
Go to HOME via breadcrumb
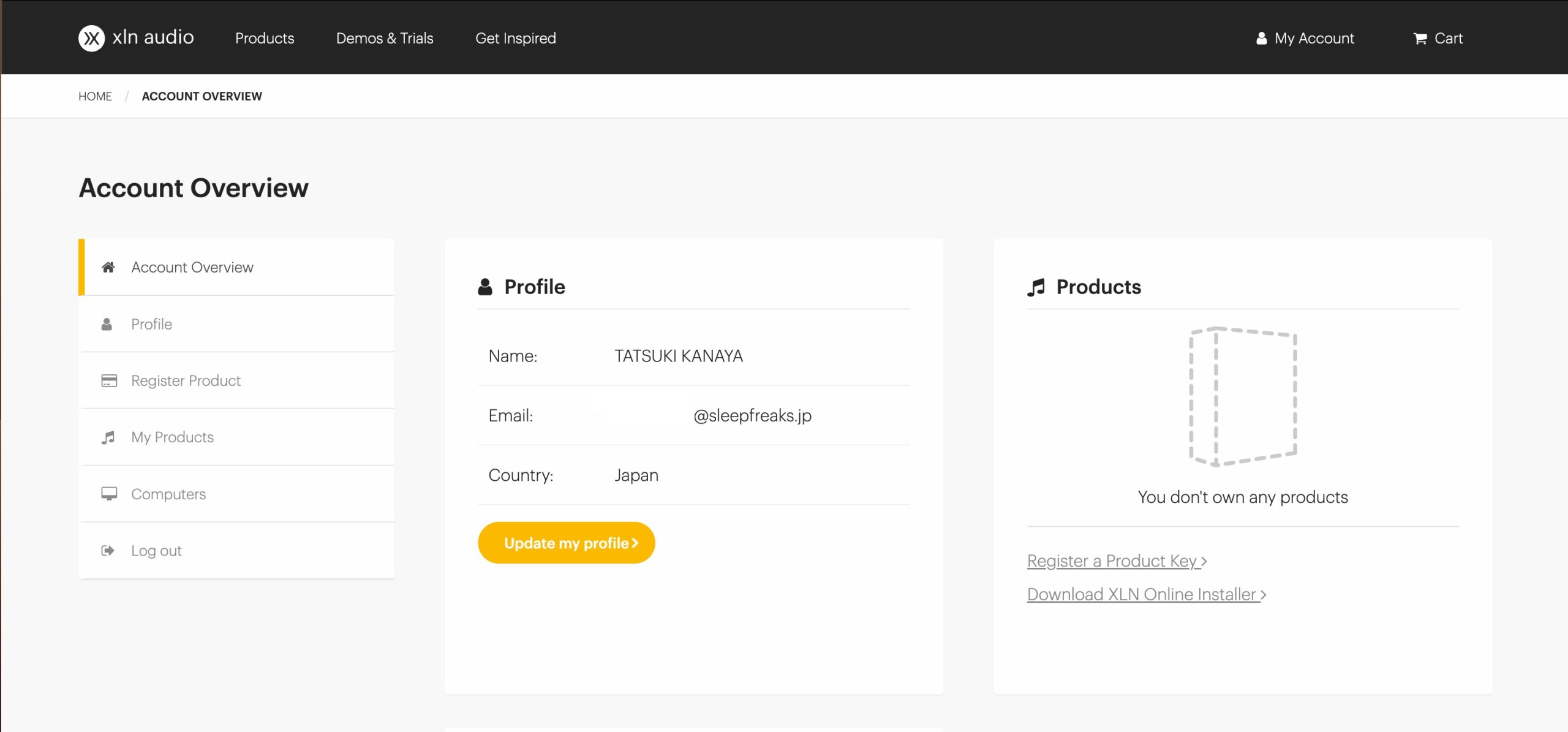[95, 96]
